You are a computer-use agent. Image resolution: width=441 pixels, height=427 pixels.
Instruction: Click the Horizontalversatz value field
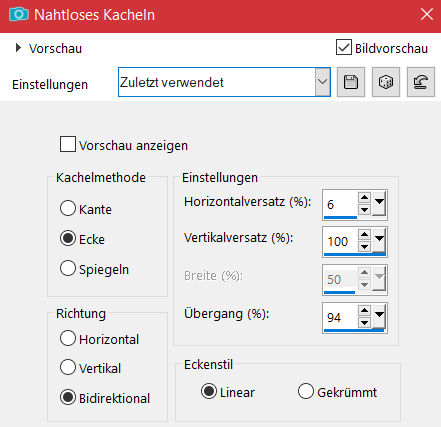tap(340, 204)
